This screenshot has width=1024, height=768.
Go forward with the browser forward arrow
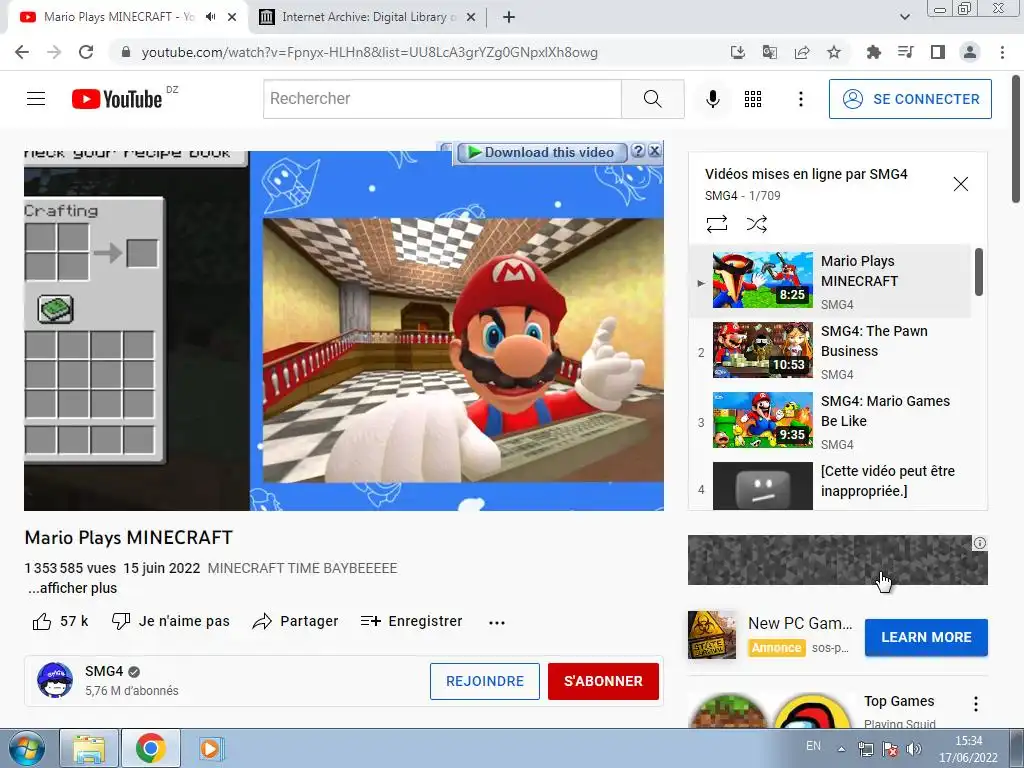[54, 52]
